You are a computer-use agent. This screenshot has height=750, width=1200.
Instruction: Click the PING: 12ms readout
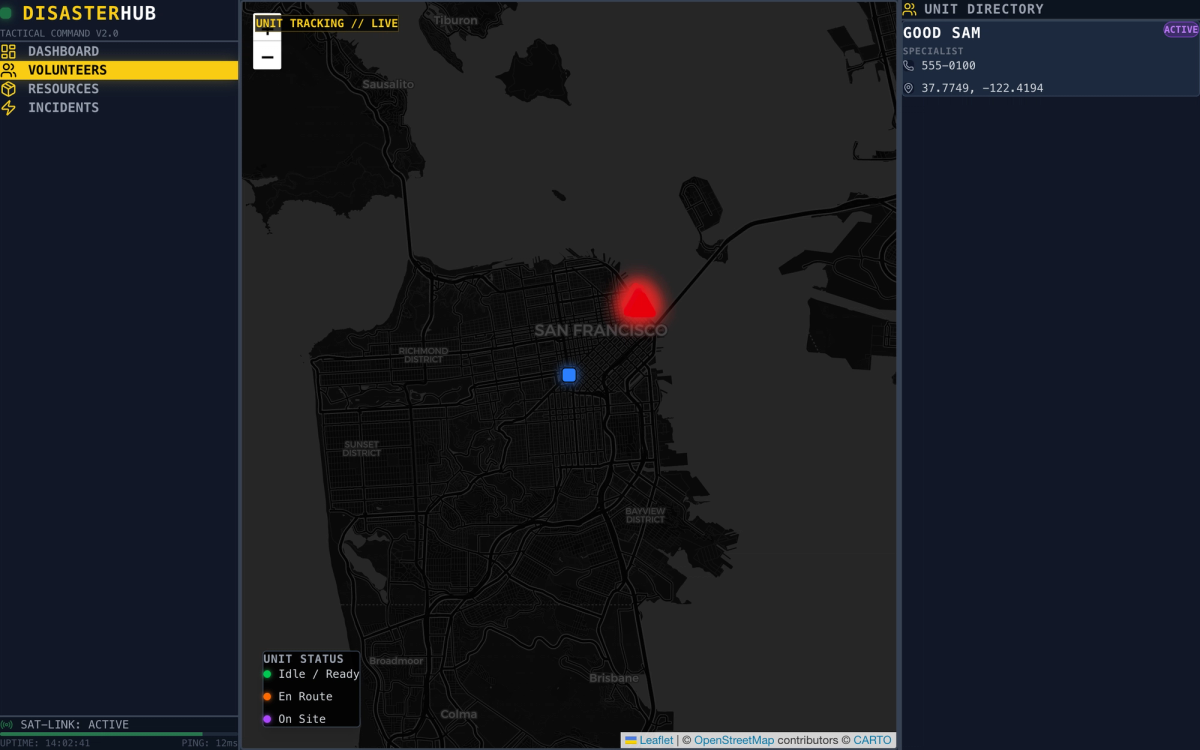(x=210, y=743)
